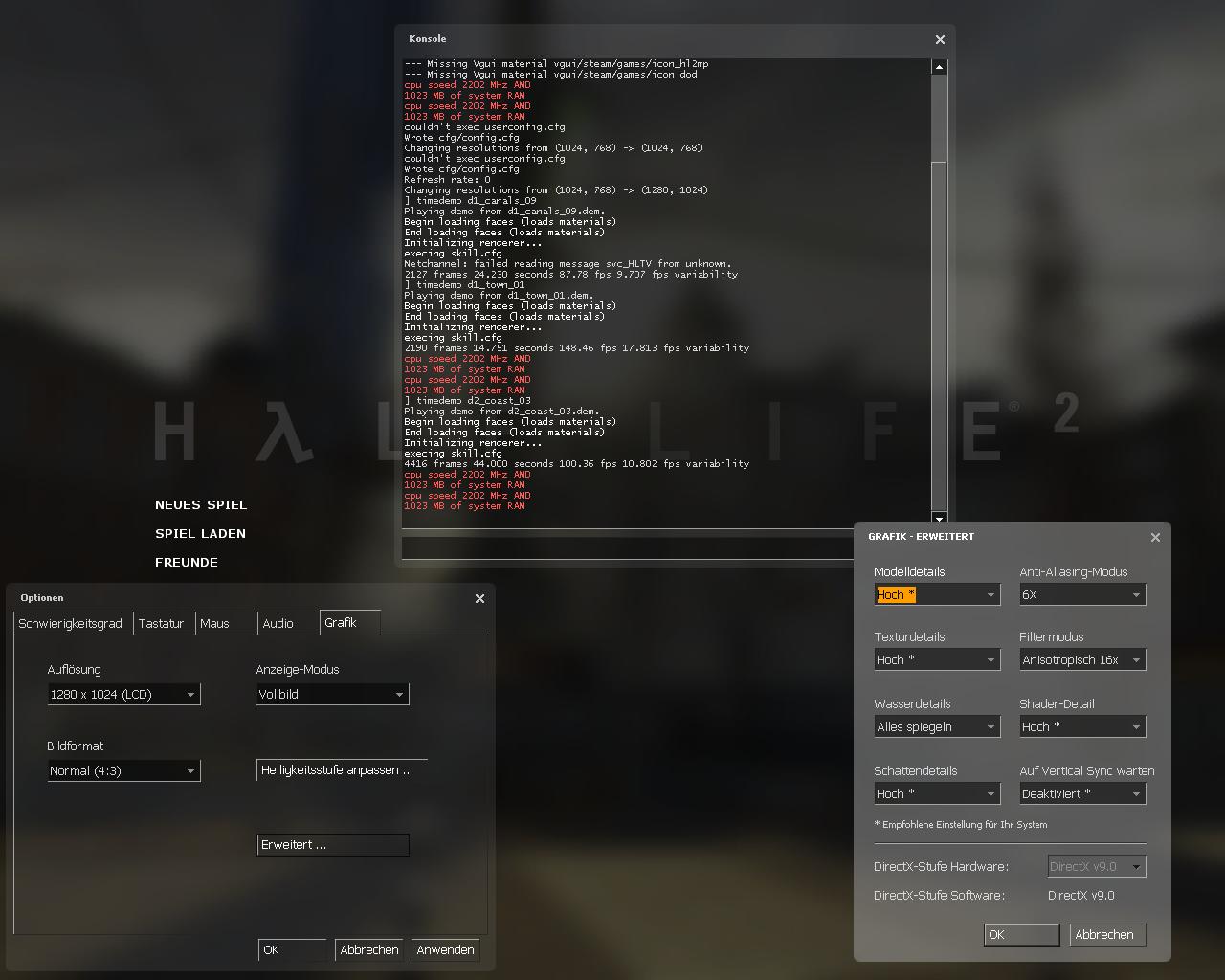The width and height of the screenshot is (1225, 980).
Task: Open Schwierigkeitsgrad tab
Action: pos(72,623)
